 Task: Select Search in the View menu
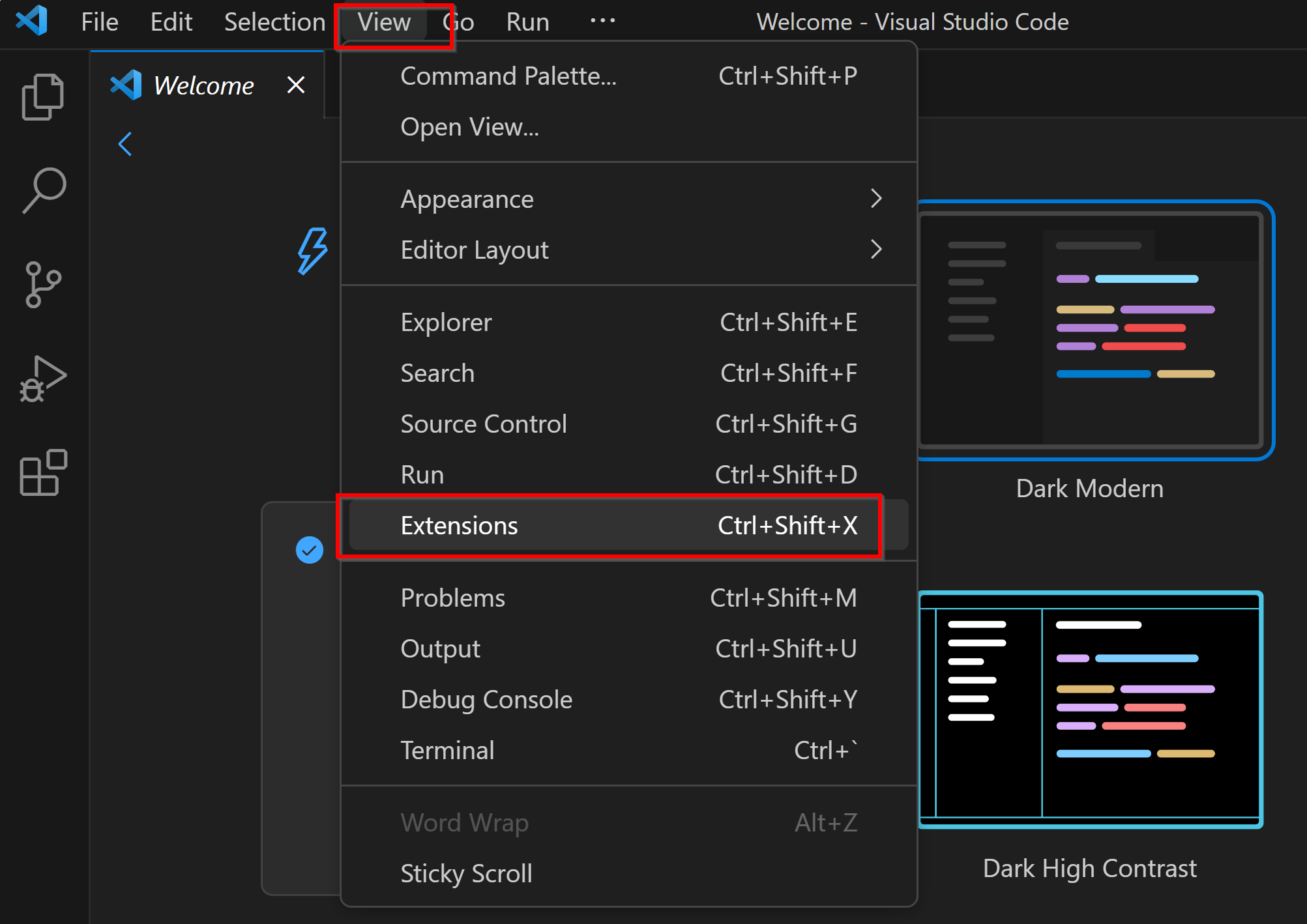[629, 373]
